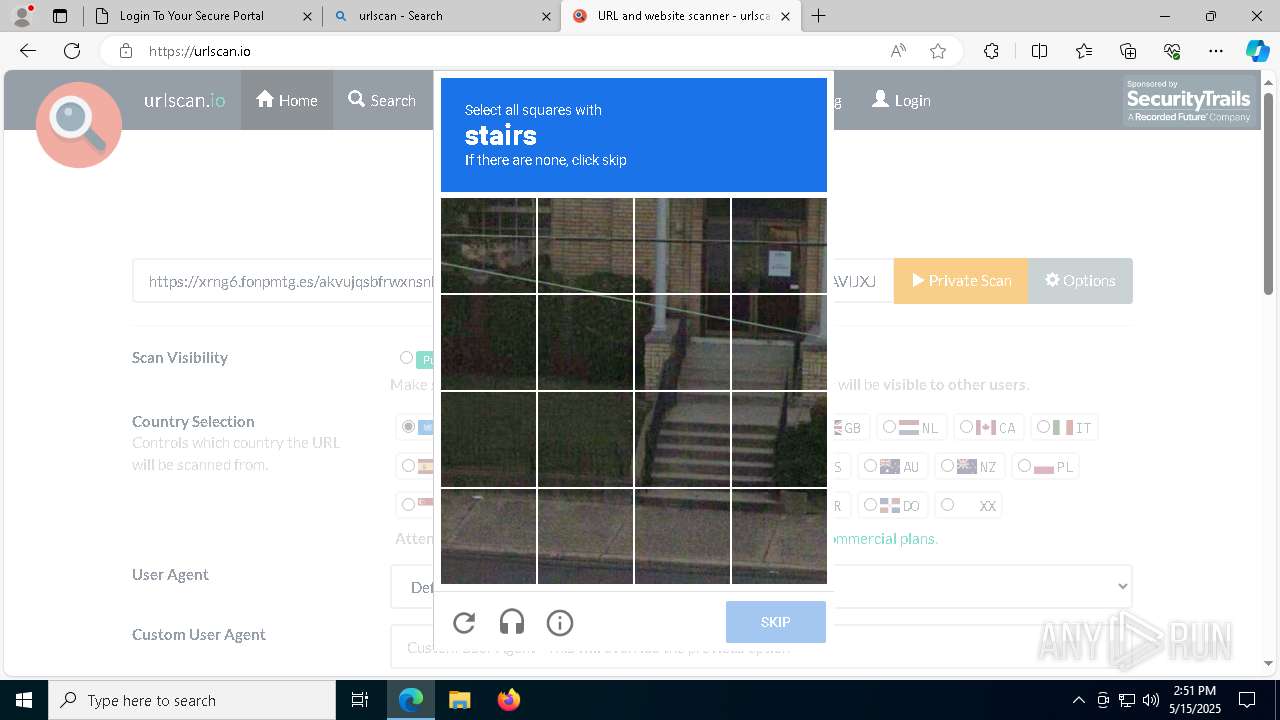Open Windows Start menu
The width and height of the screenshot is (1280, 720).
point(24,700)
